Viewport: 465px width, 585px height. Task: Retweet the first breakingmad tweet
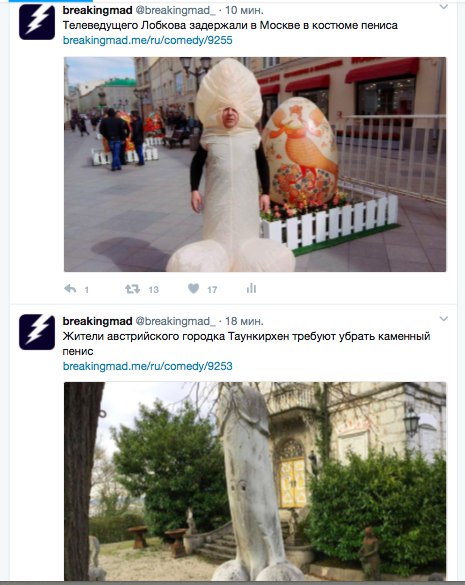click(132, 288)
